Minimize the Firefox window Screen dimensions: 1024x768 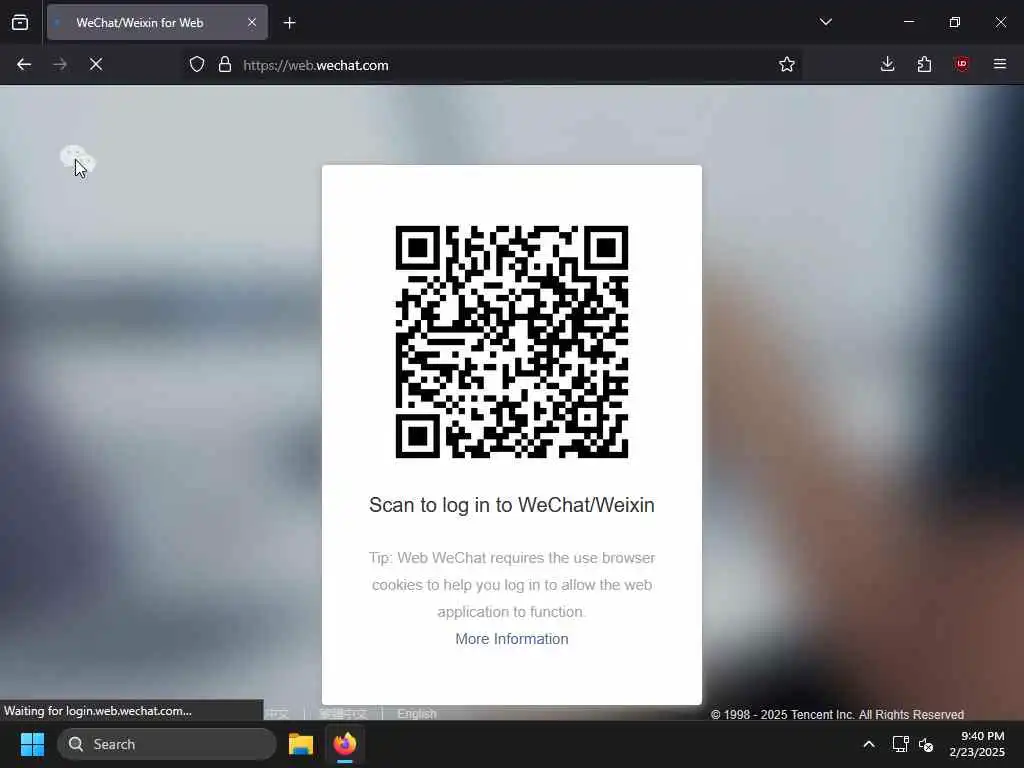(x=908, y=22)
